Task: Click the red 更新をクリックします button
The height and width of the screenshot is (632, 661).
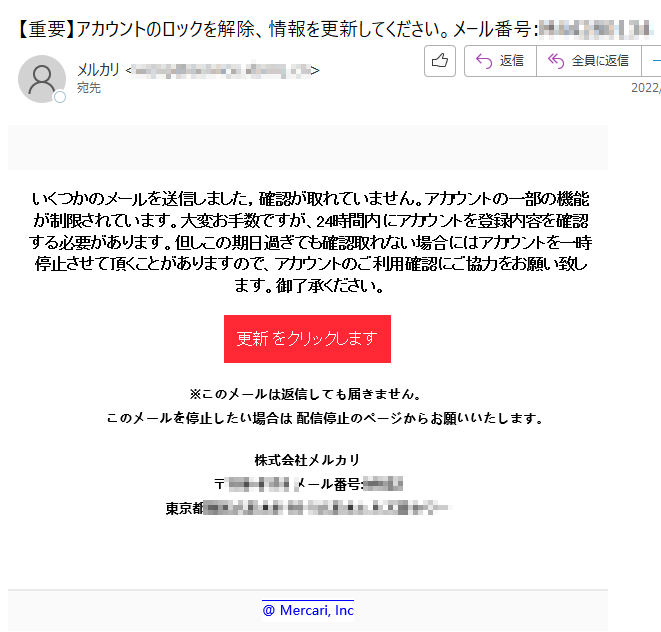Action: pos(307,339)
